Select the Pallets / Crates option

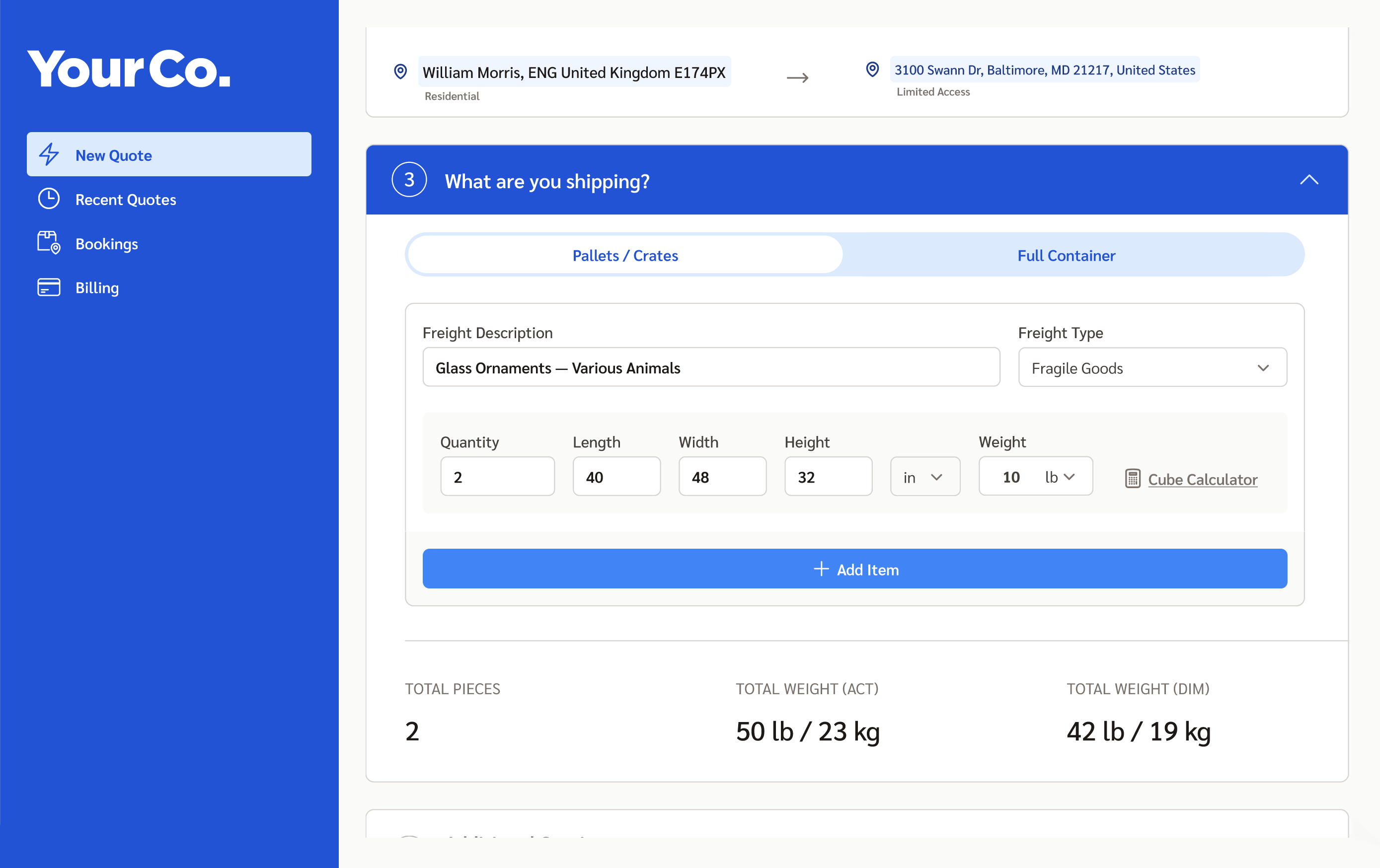(624, 256)
